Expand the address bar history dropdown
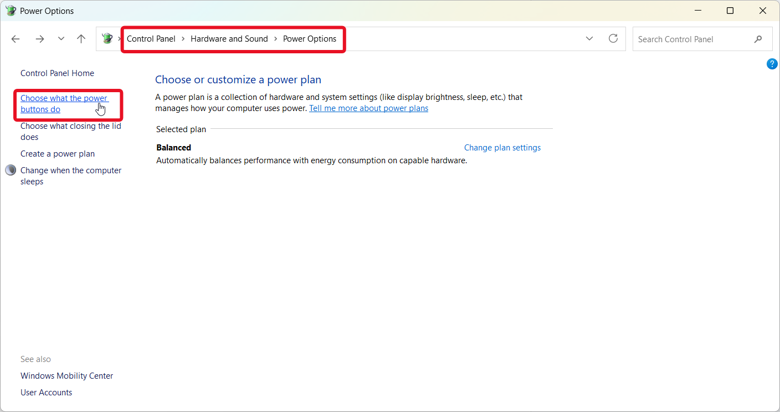780x412 pixels. [589, 38]
